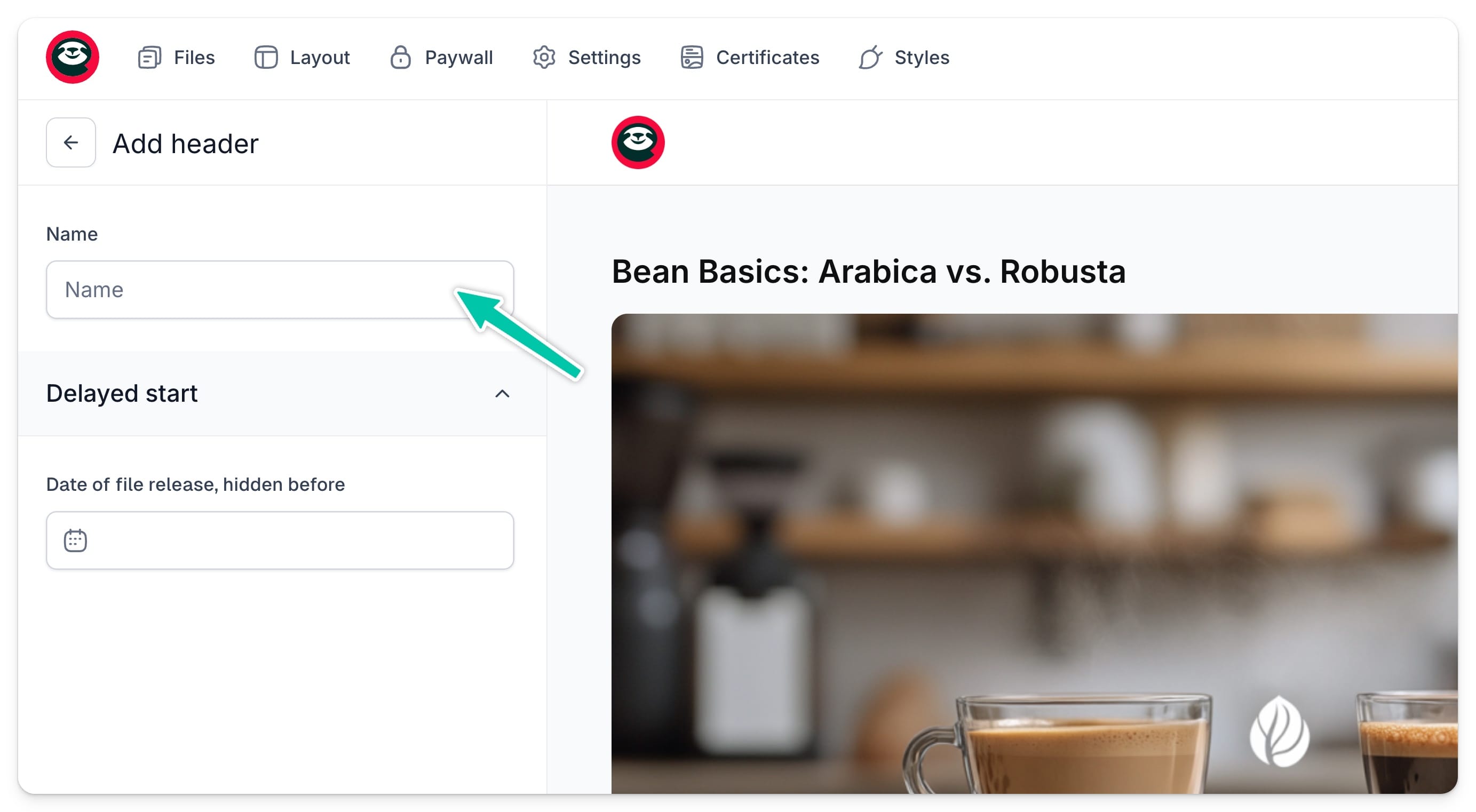Go to the Certificates tab

click(x=749, y=57)
